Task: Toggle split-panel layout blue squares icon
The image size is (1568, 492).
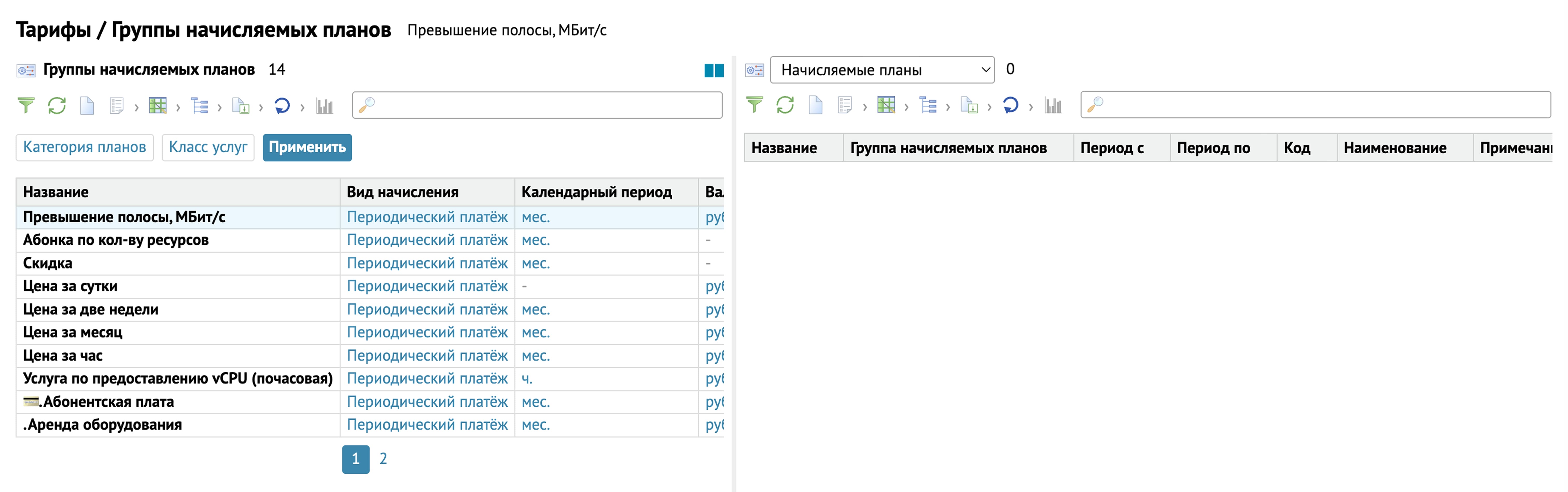Action: [713, 71]
